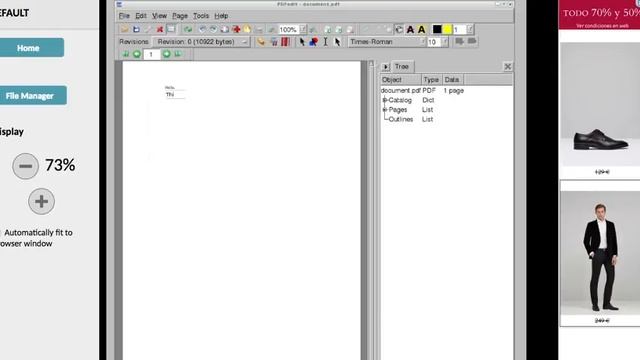Select the red and blue object tool
Image resolution: width=640 pixels, height=360 pixels.
click(x=313, y=42)
